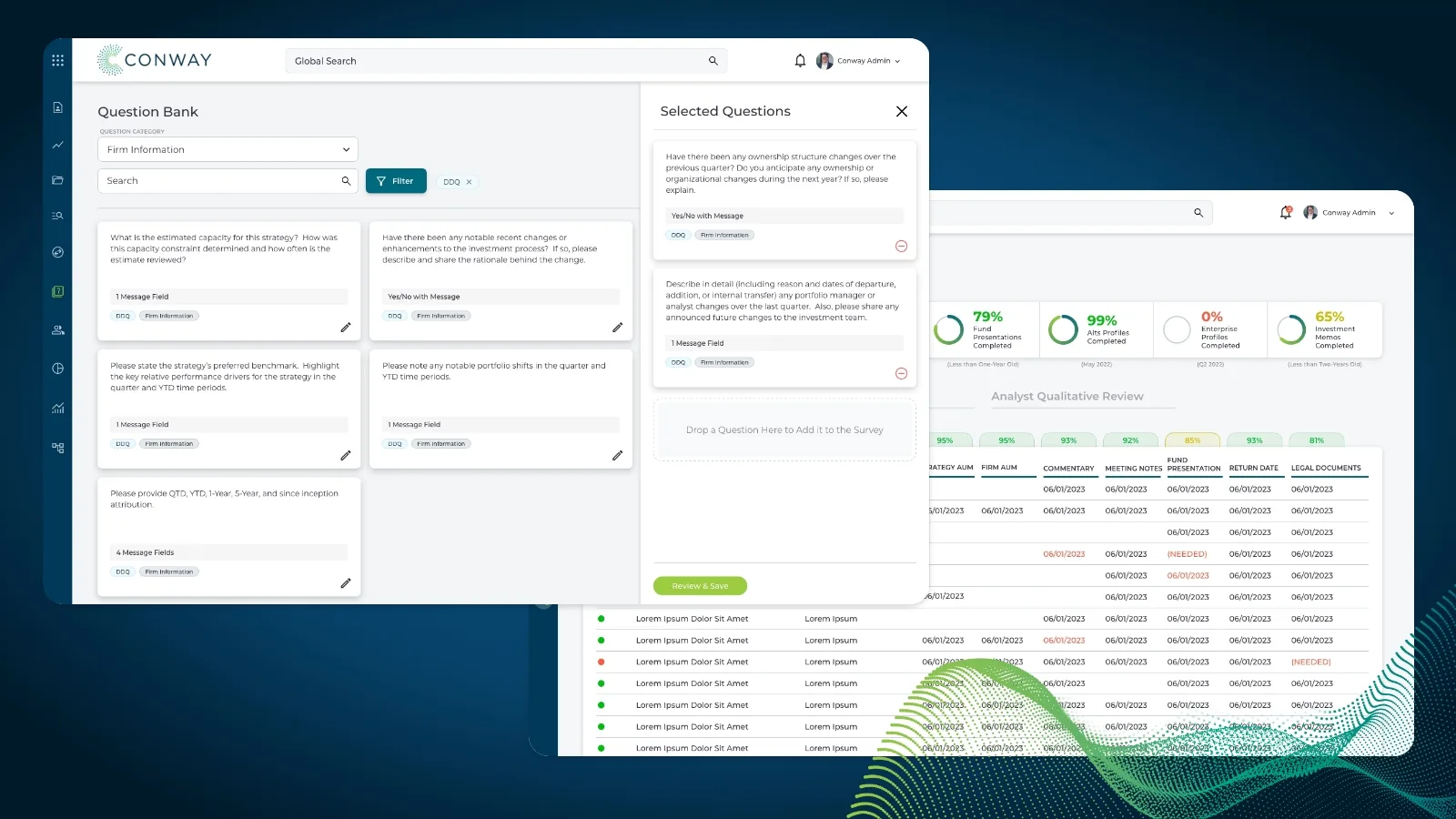Select the line chart analytics icon in sidebar

[57, 145]
